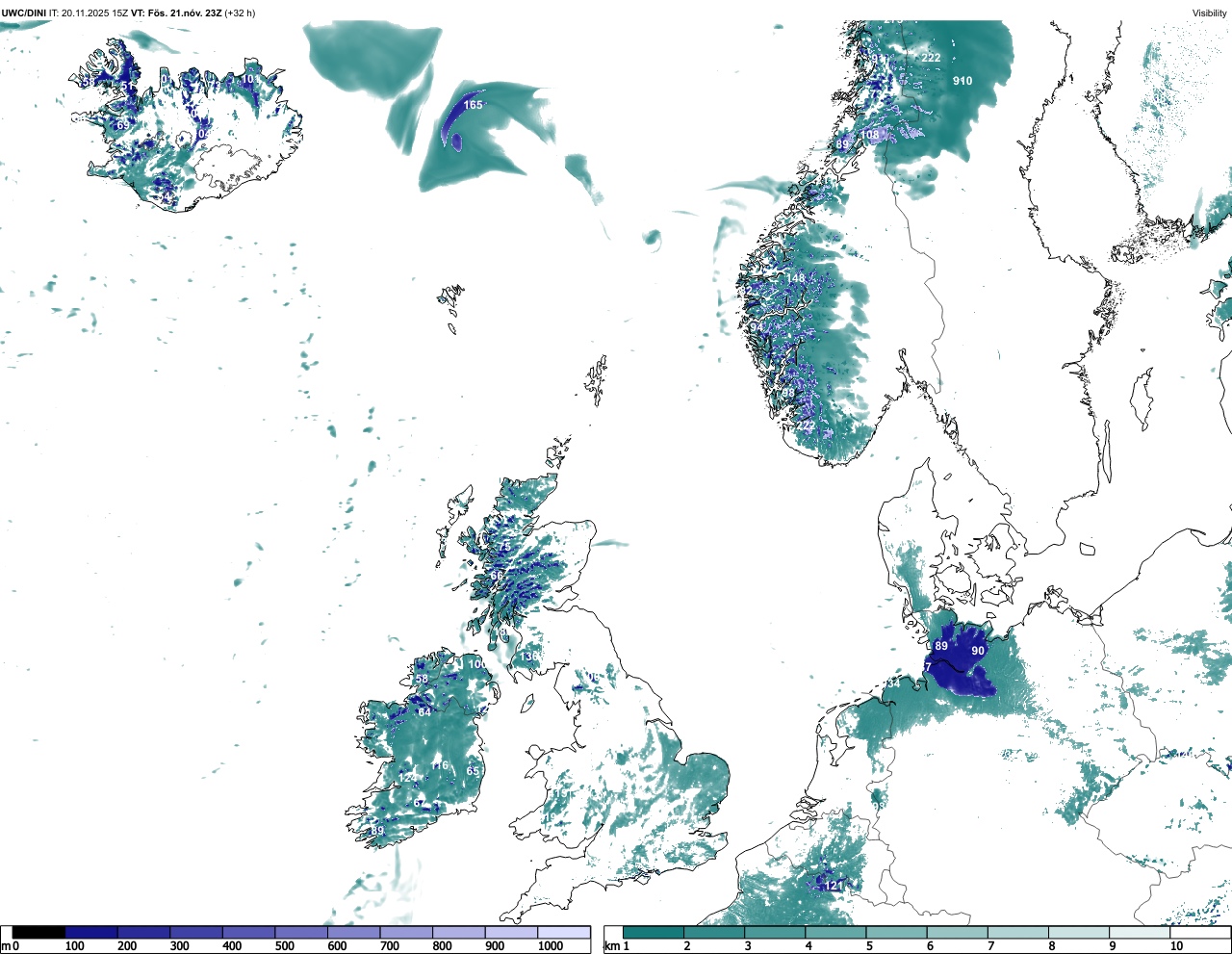Select the 300–400 m visibility legend swatch
Screen dimensions: 1232x954
(x=196, y=932)
